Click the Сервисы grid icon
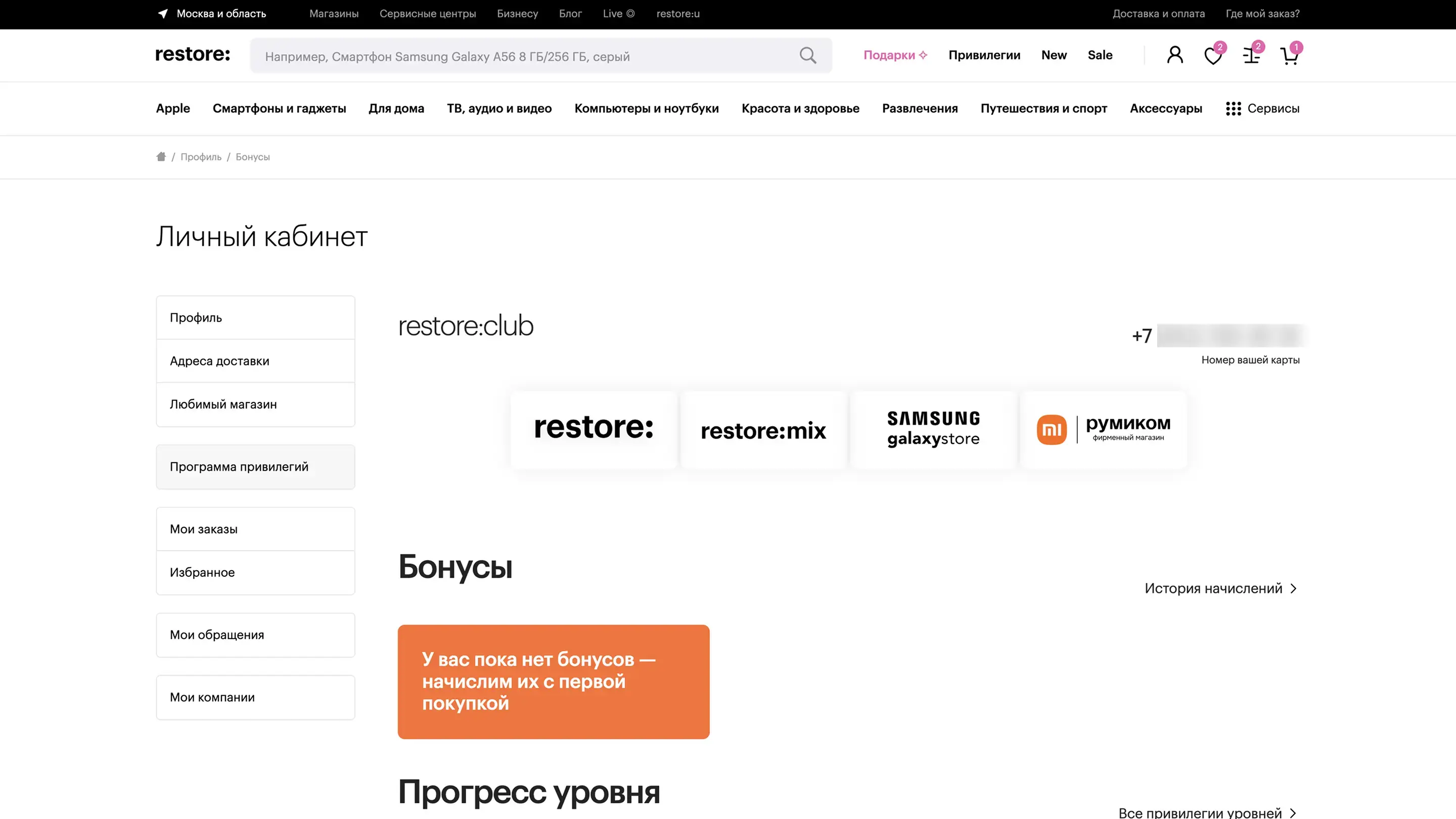The width and height of the screenshot is (1456, 819). pyautogui.click(x=1234, y=109)
